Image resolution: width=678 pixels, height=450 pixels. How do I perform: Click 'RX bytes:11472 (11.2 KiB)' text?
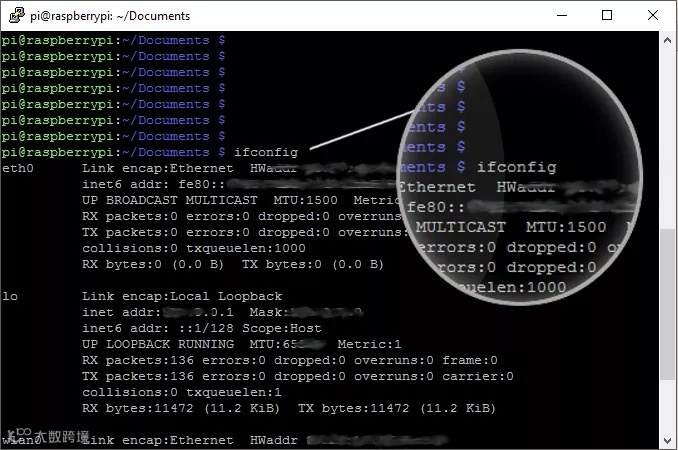coord(181,408)
